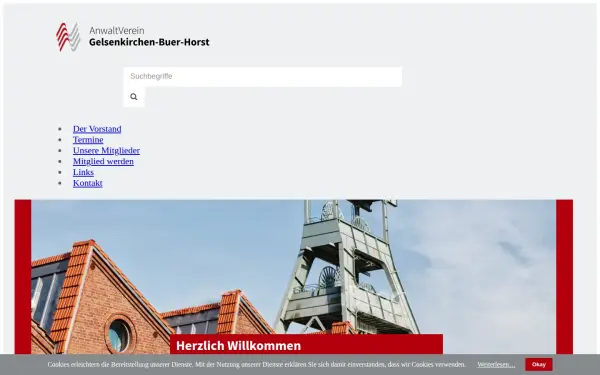Open Unsere Mitglieder menu link
Viewport: 600px width, 375px height.
[106, 150]
